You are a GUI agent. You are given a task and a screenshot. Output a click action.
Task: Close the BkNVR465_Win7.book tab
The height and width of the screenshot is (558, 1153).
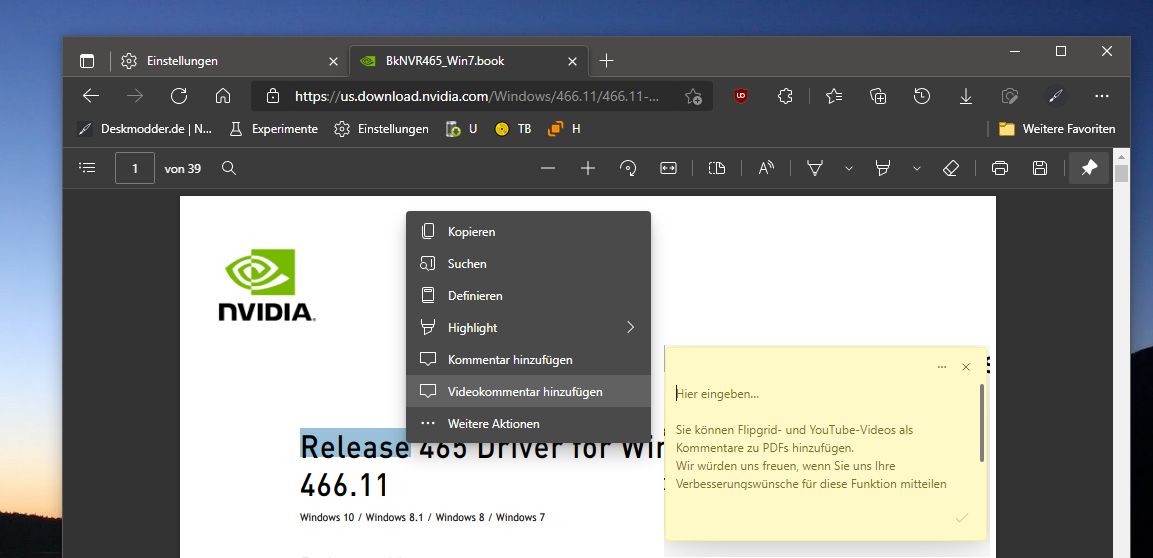(x=572, y=61)
